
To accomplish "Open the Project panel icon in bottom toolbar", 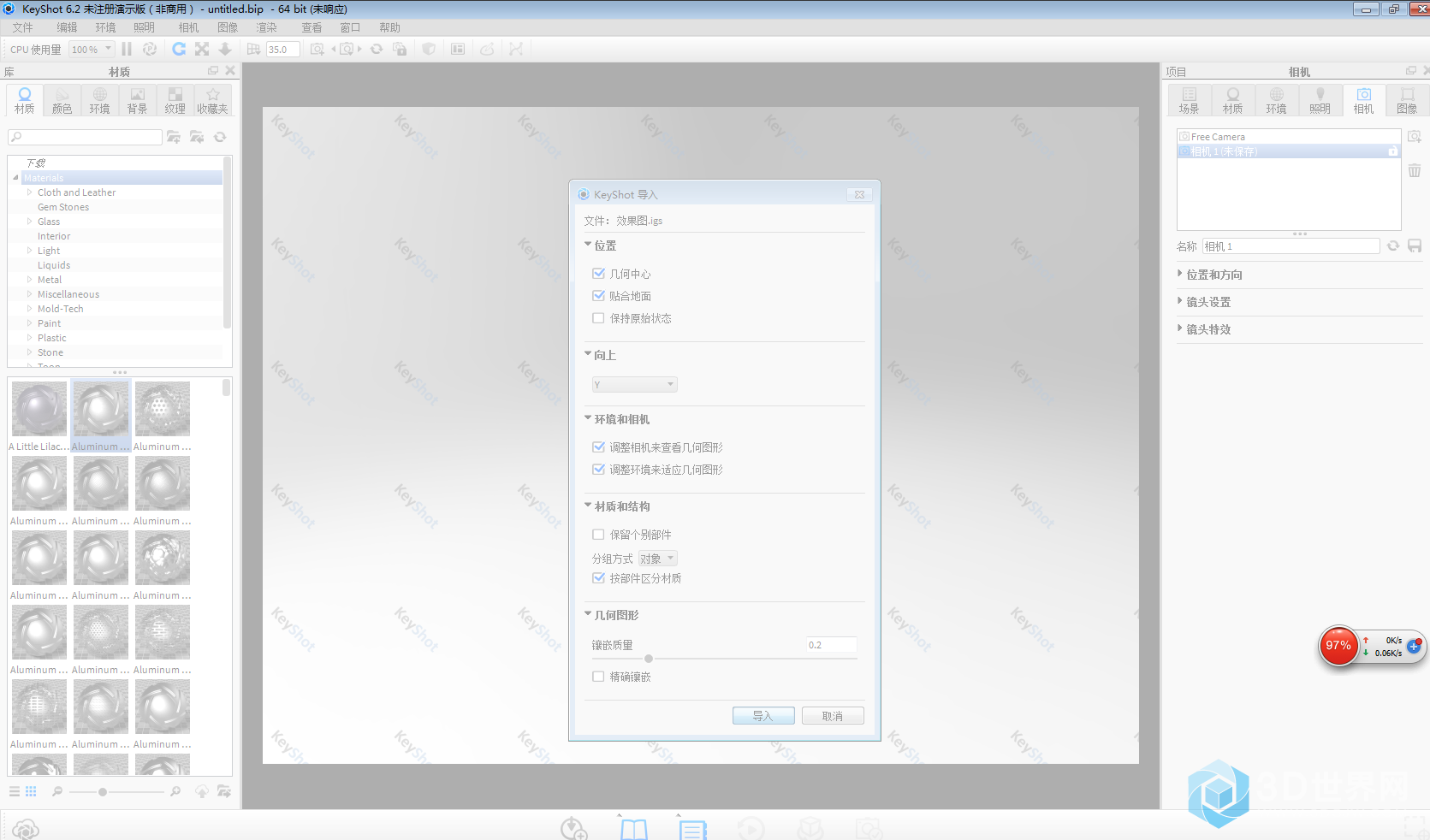I will coord(692,828).
